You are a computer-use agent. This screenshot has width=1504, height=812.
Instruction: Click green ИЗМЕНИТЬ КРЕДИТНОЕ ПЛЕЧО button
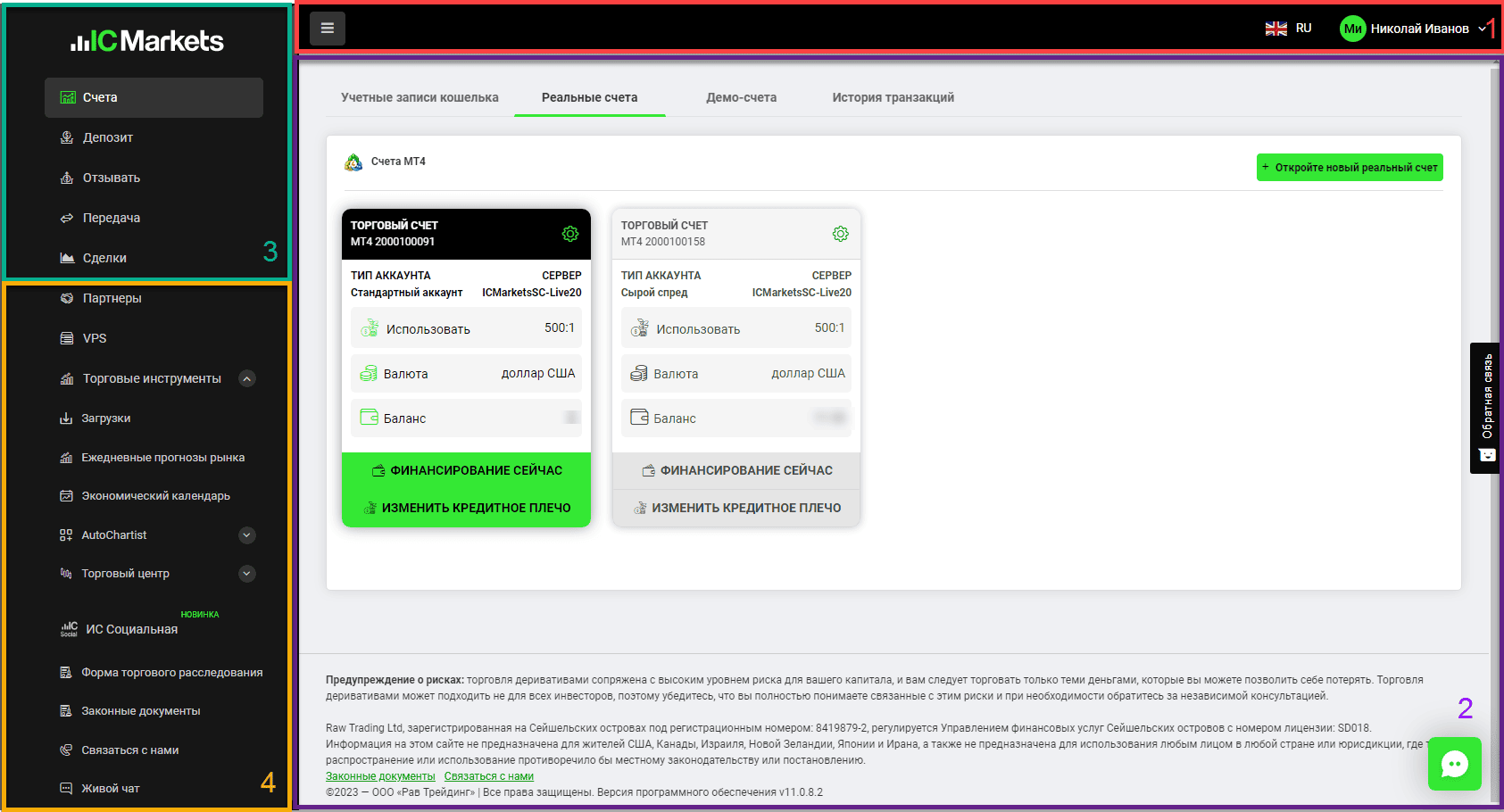[x=466, y=508]
